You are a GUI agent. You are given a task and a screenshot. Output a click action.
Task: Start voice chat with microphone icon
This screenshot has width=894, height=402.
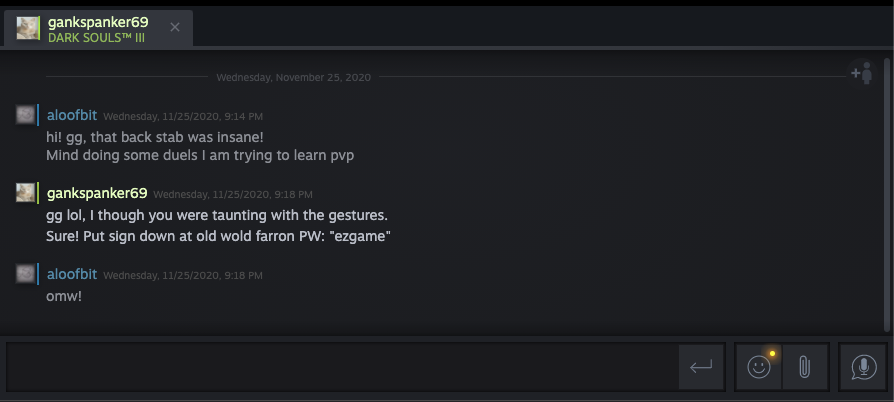coord(864,367)
